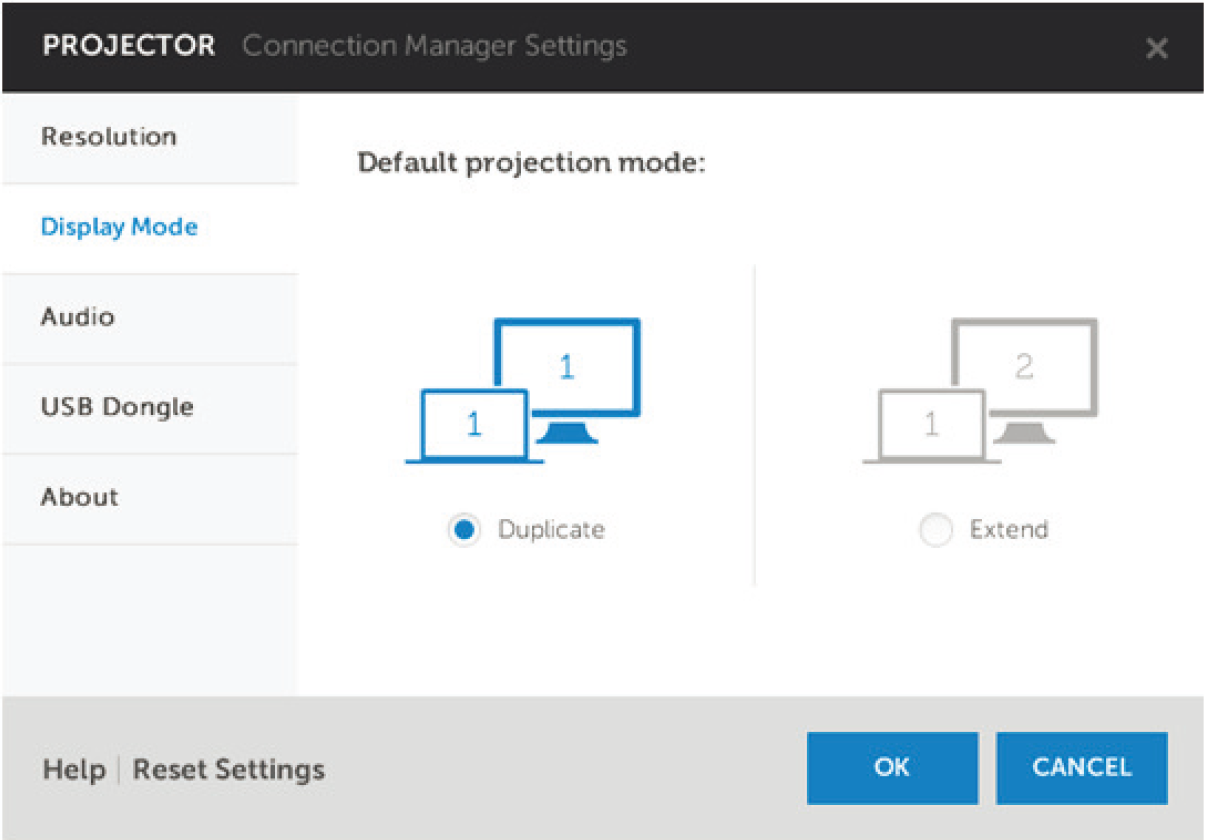Close the Connection Manager Settings window

(x=1157, y=48)
